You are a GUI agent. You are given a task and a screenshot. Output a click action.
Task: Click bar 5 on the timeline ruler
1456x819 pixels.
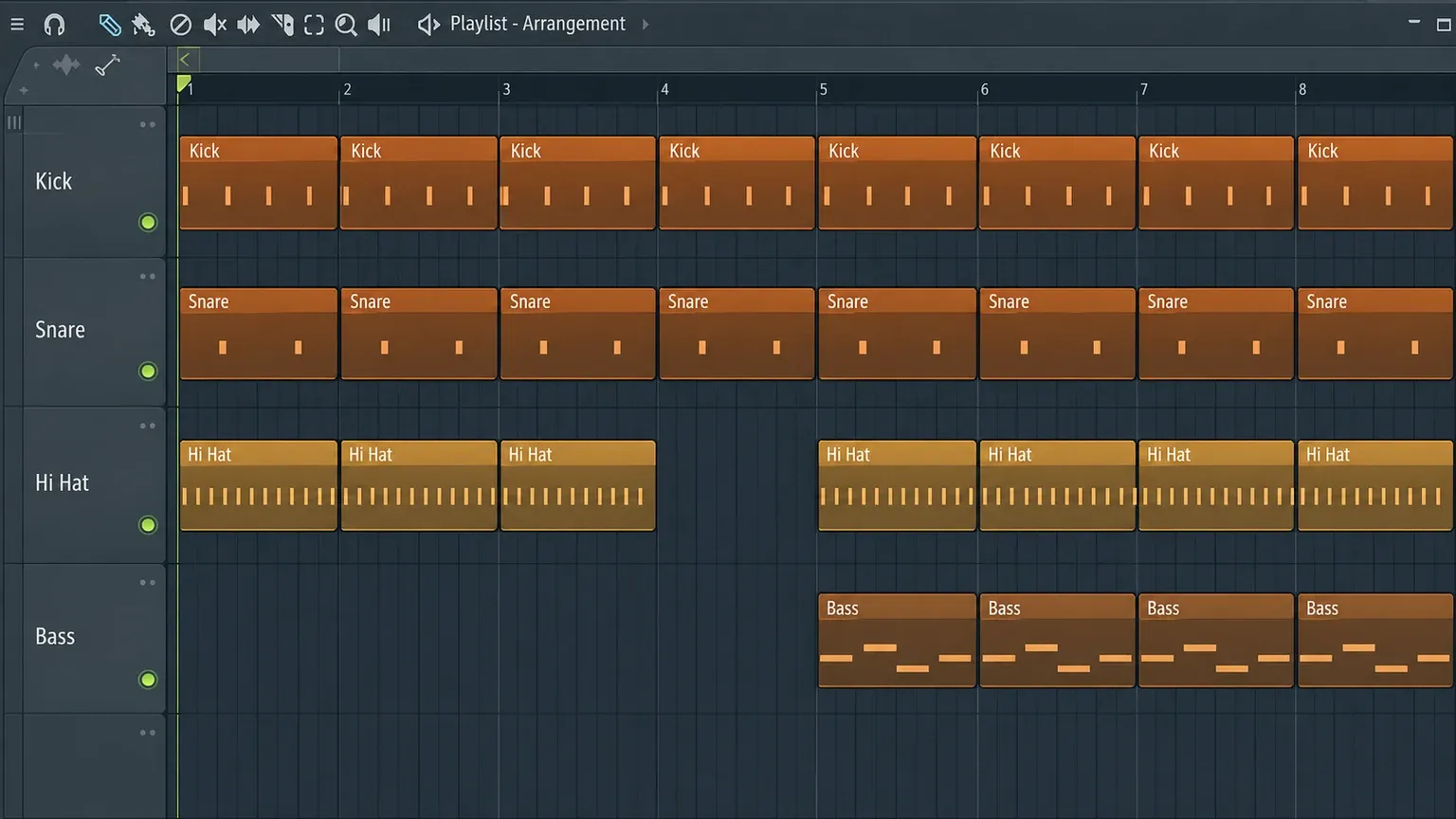[823, 89]
